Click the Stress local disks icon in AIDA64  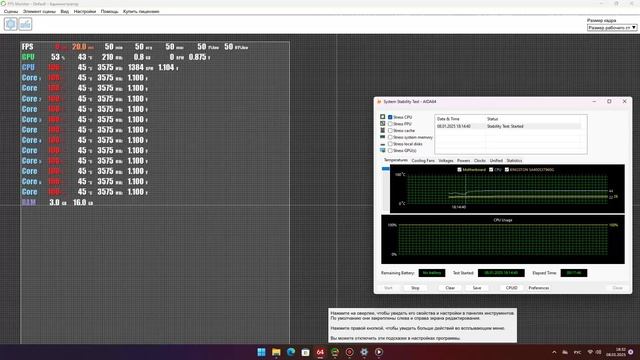tap(382, 144)
